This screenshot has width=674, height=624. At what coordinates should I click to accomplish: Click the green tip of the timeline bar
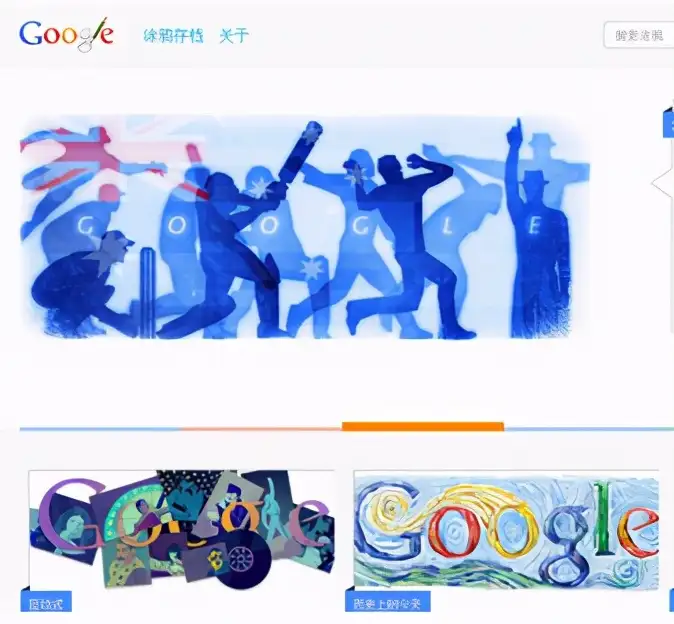pos(668,428)
